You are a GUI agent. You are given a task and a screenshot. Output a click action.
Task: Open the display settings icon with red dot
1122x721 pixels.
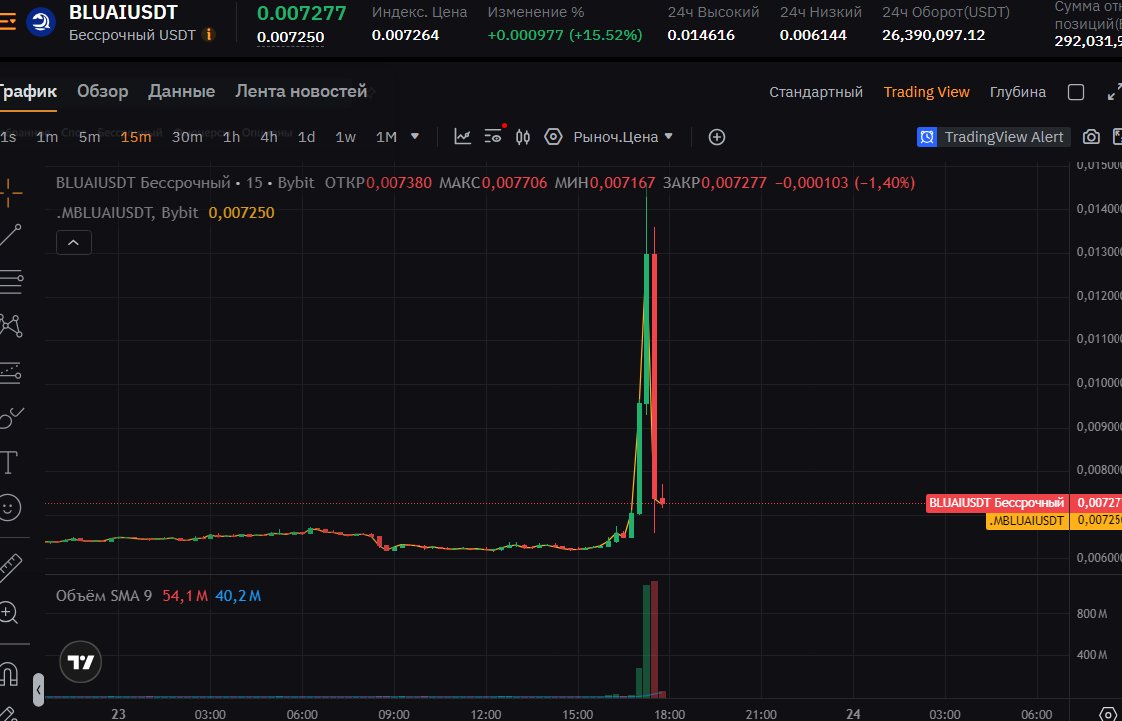point(494,136)
